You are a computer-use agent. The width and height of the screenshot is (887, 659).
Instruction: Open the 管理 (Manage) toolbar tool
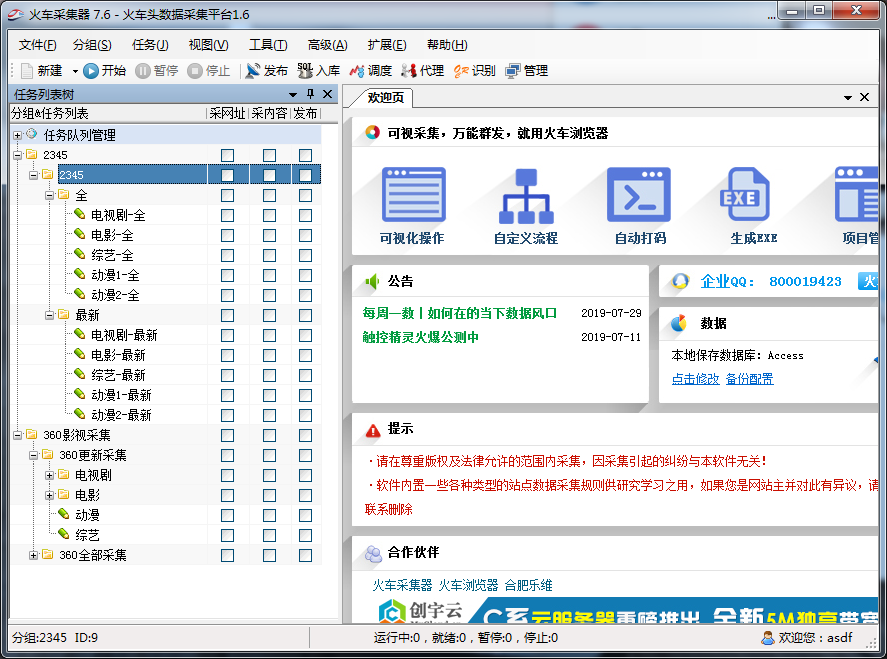point(513,71)
